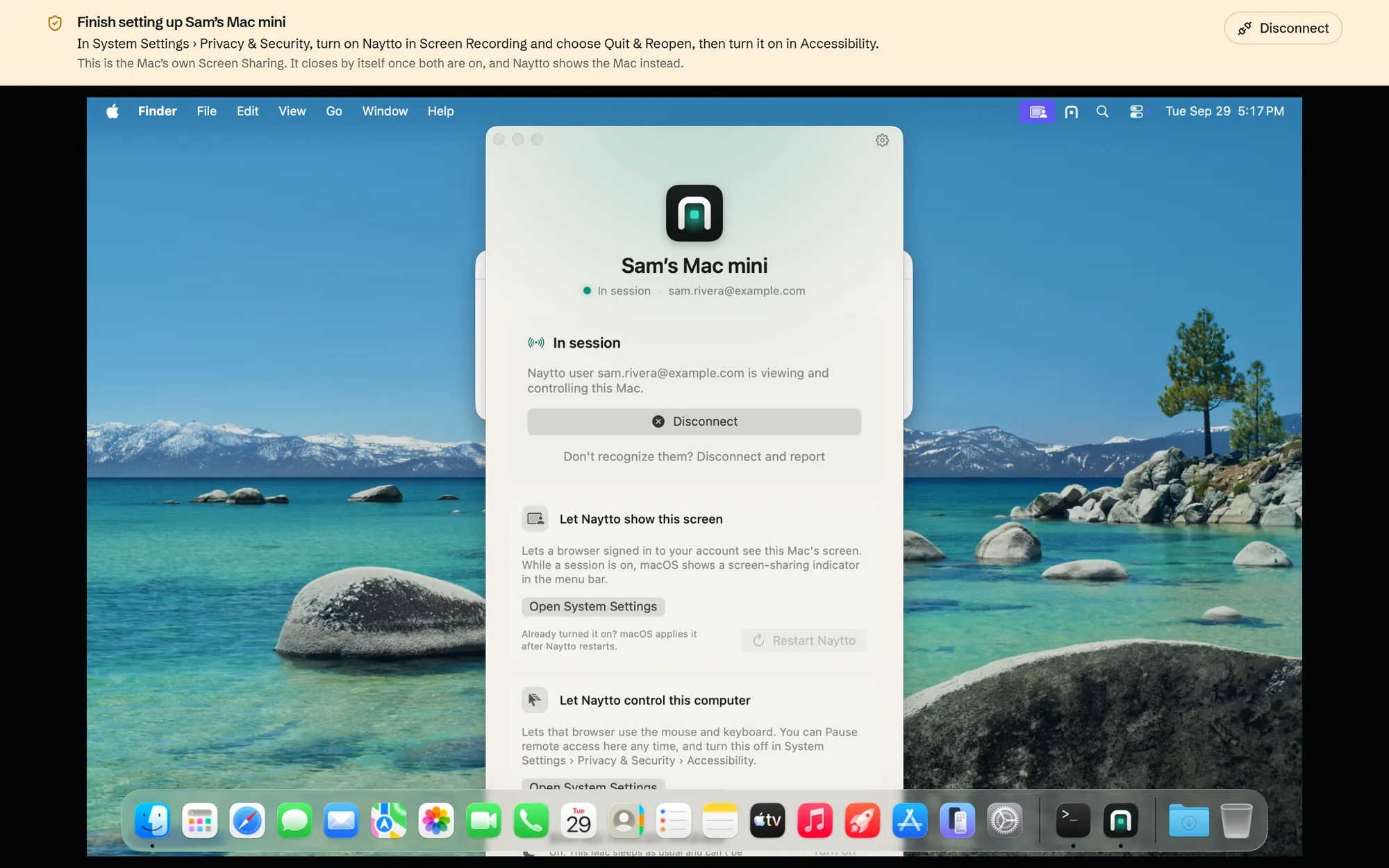Open the Go menu
The height and width of the screenshot is (868, 1389).
334,112
